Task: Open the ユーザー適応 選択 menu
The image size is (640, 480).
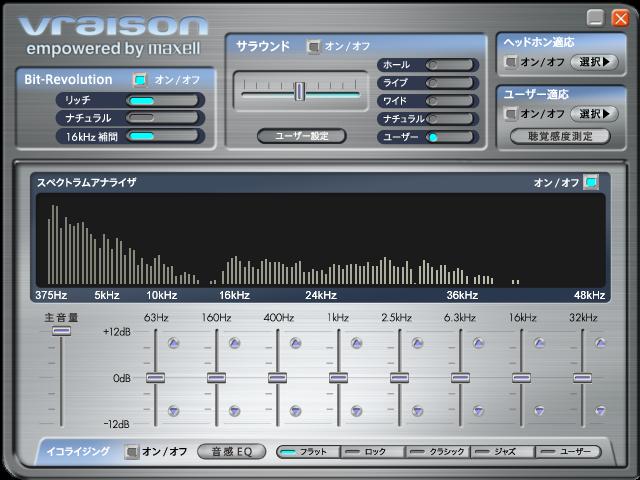Action: point(594,114)
